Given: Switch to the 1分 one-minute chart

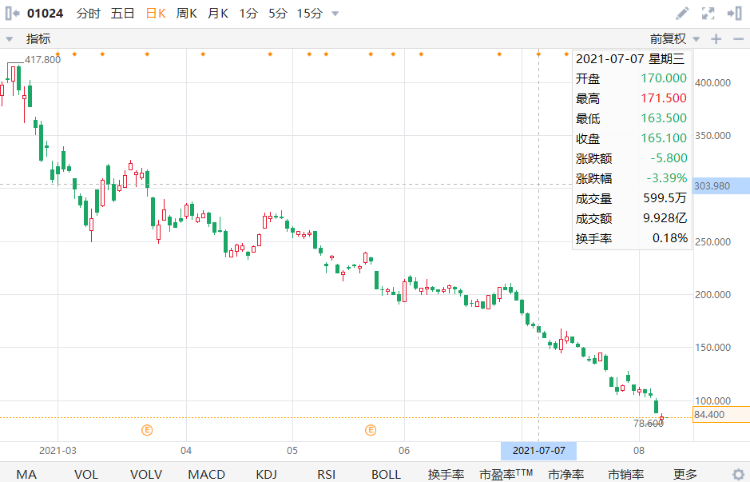Looking at the screenshot, I should point(248,13).
